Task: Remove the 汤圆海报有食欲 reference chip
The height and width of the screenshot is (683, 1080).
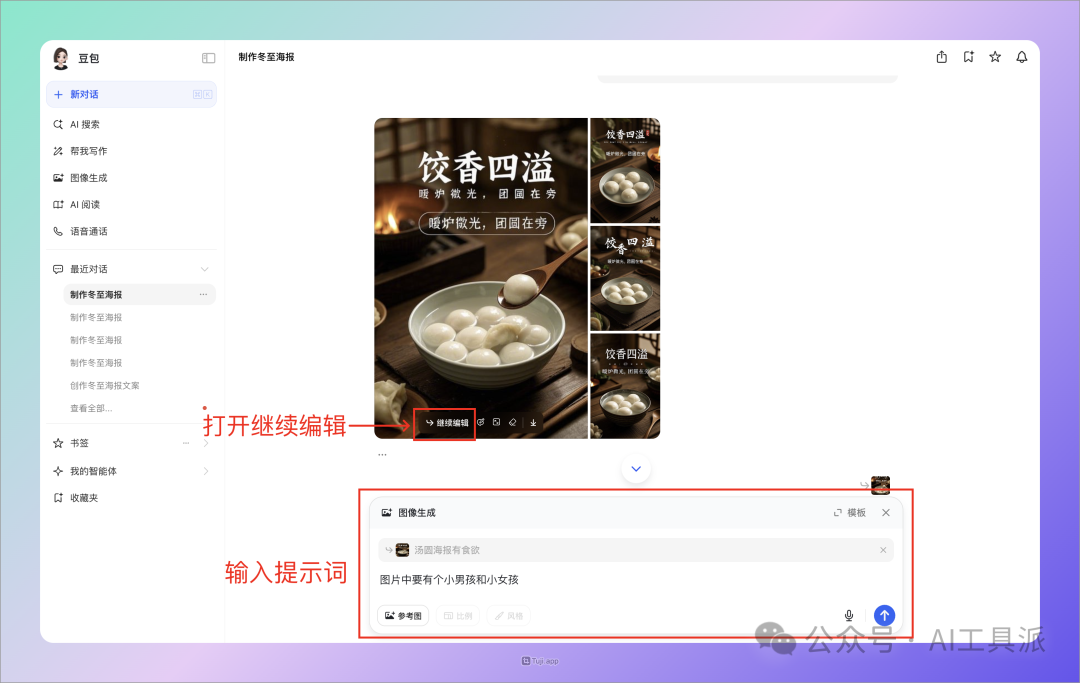Action: click(x=883, y=550)
